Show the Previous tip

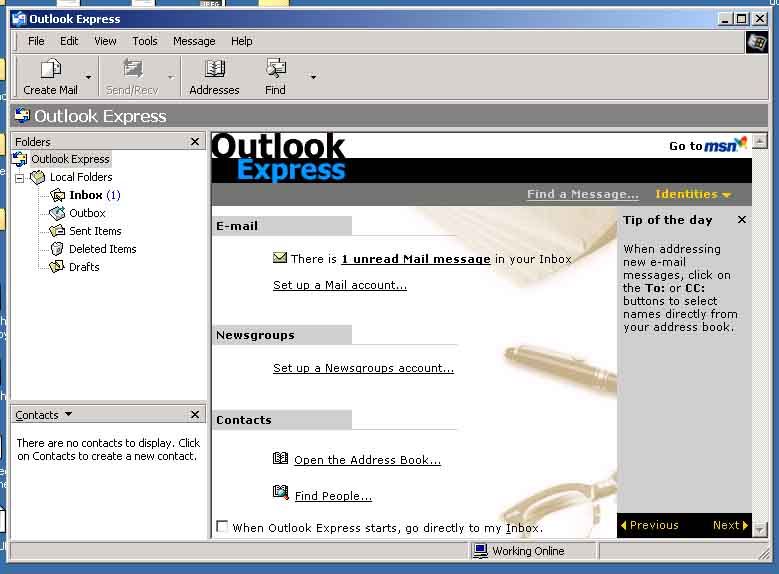[650, 525]
